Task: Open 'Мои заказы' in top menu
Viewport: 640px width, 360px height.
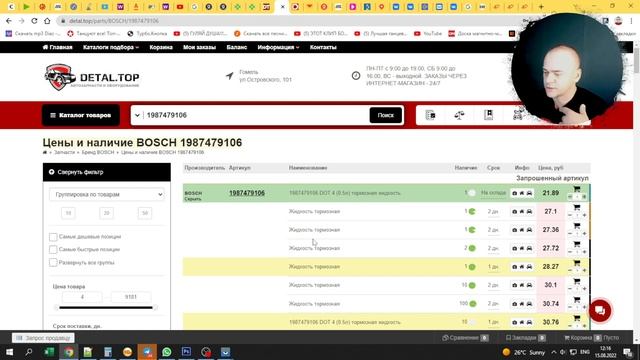Action: [199, 47]
